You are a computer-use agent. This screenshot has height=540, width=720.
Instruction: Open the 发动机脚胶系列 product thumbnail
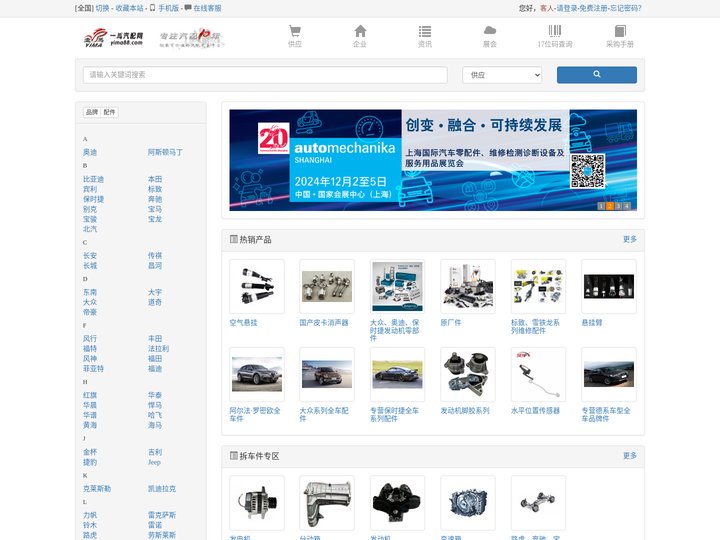click(468, 374)
